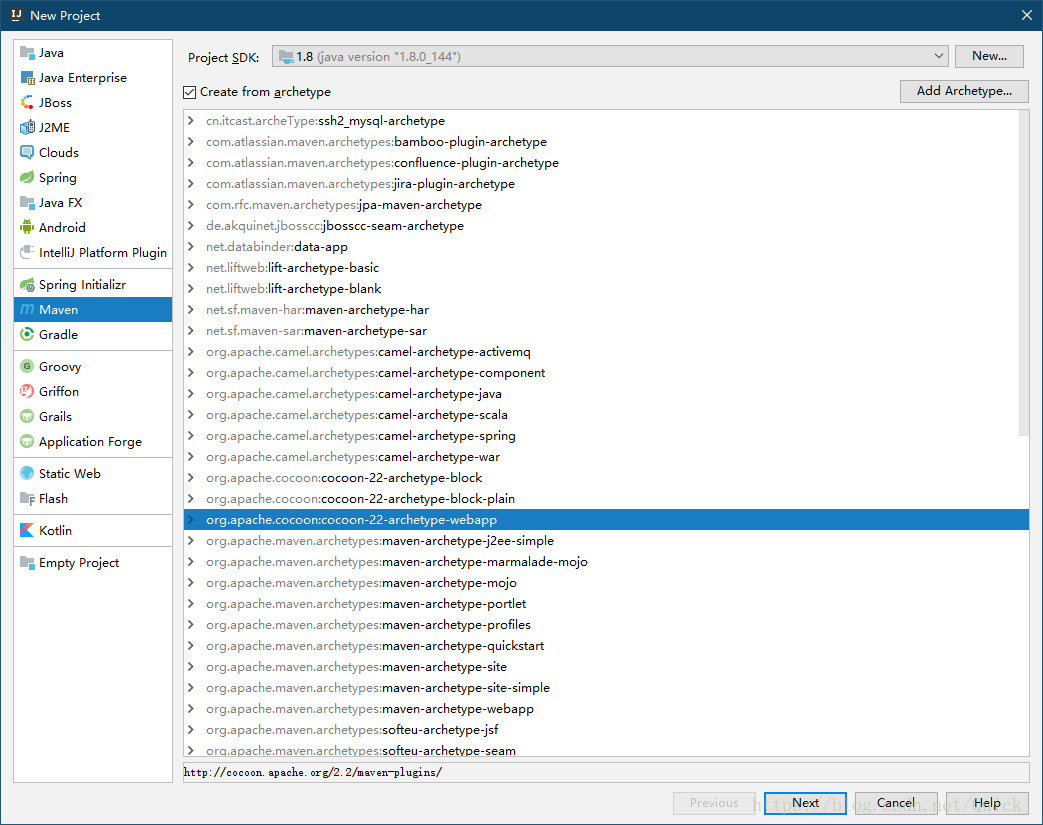Select the Spring project type label

pyautogui.click(x=58, y=178)
